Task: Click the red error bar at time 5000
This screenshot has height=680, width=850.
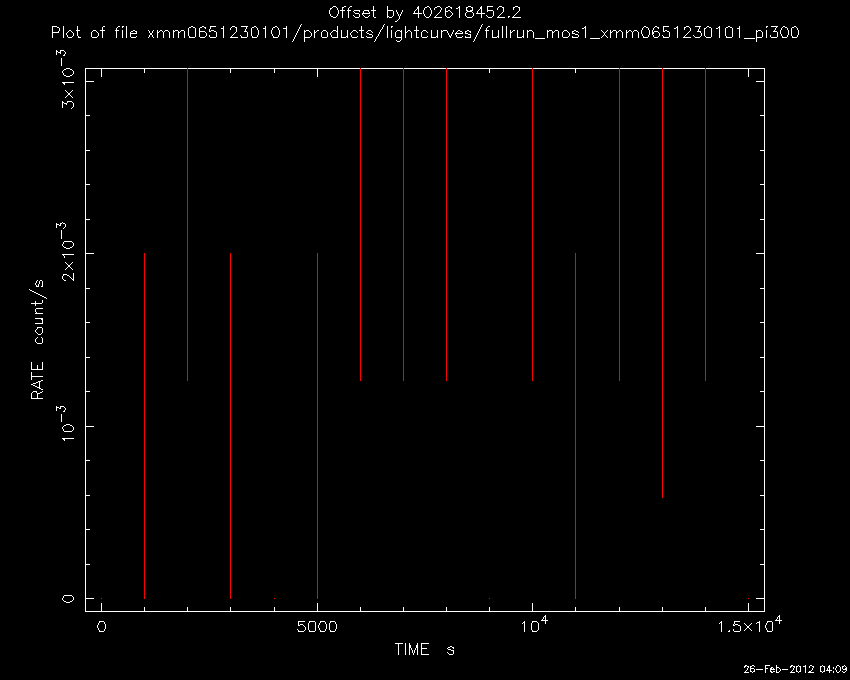Action: pos(317,426)
